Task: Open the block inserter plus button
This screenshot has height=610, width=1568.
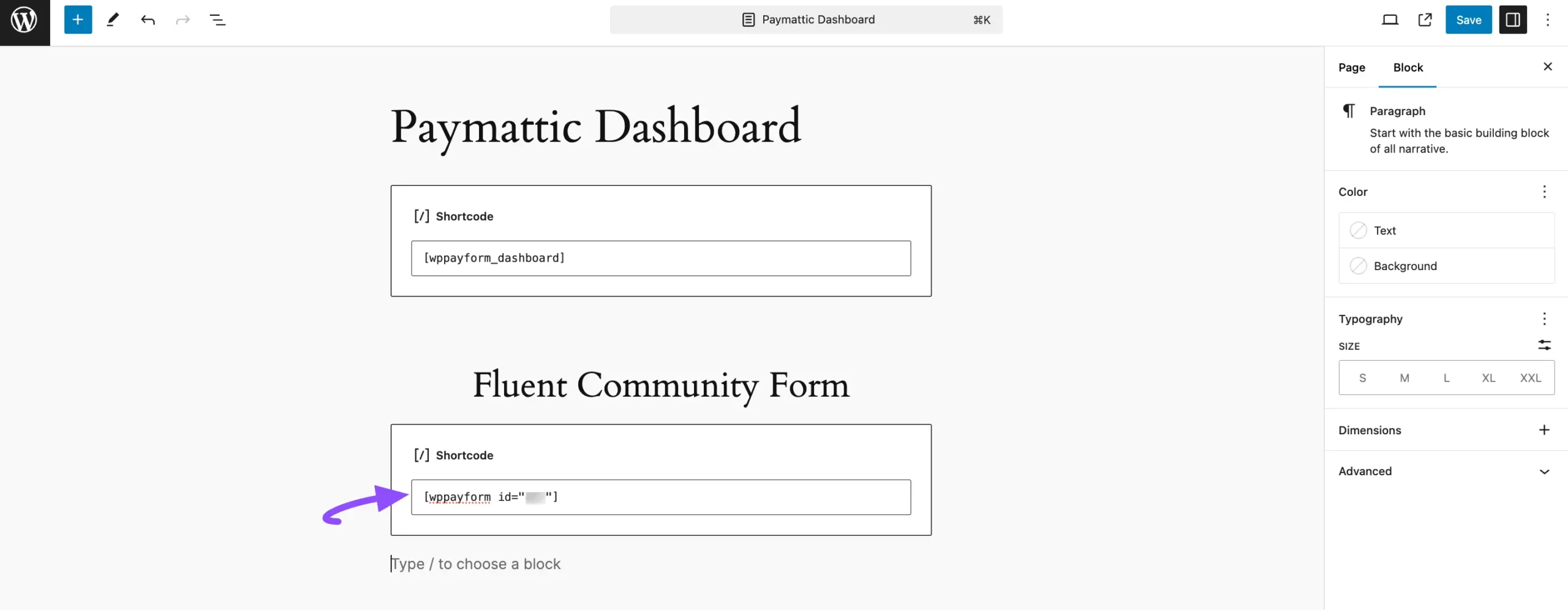Action: [x=78, y=20]
